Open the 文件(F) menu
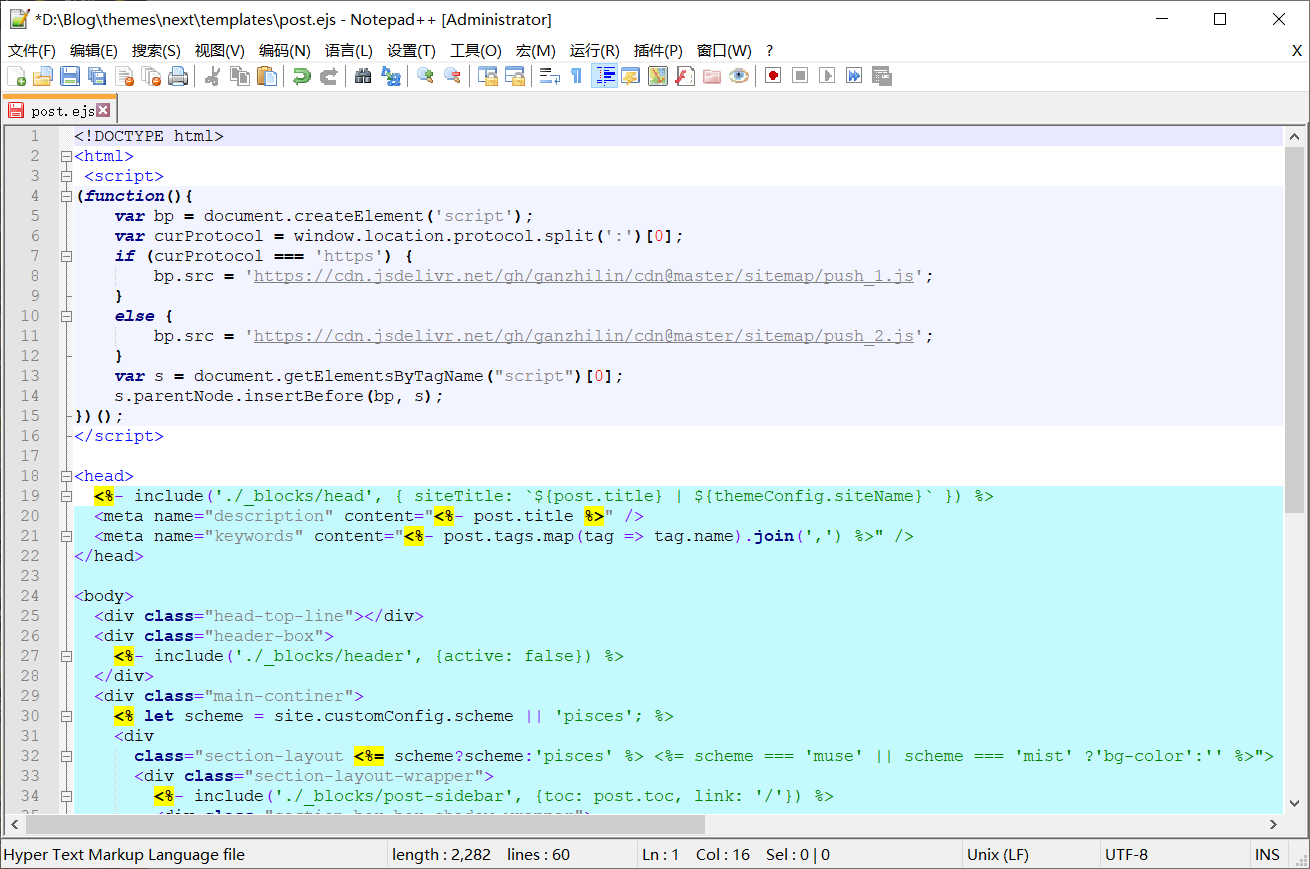Screen dimensions: 1310x869 tap(32, 50)
